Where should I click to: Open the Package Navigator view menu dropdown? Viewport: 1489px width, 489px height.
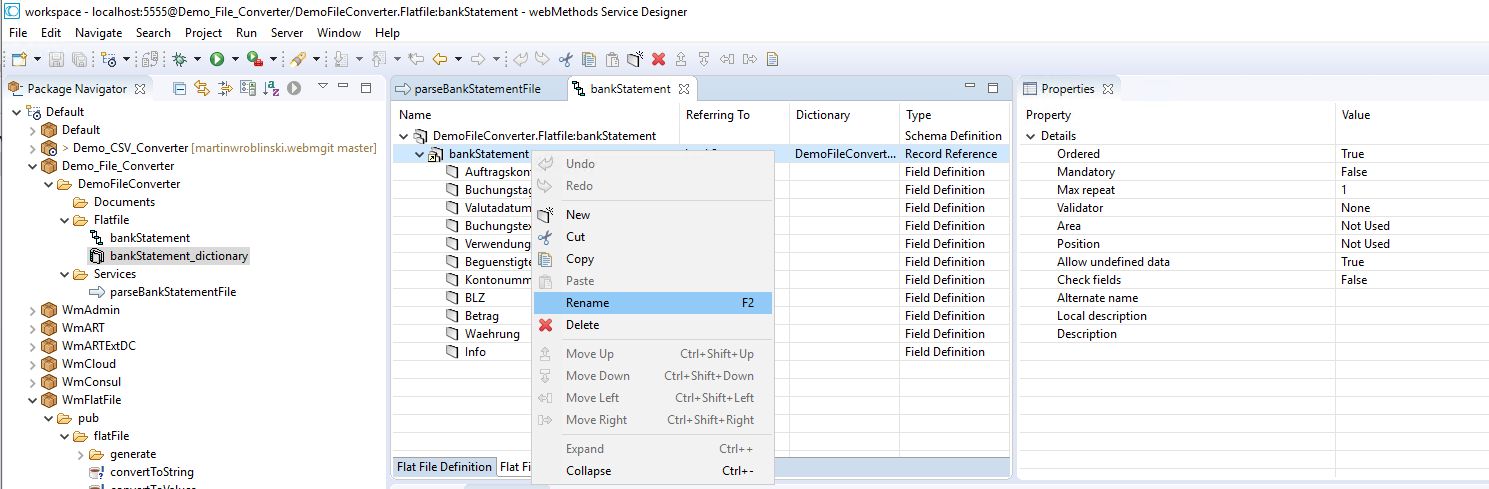323,88
